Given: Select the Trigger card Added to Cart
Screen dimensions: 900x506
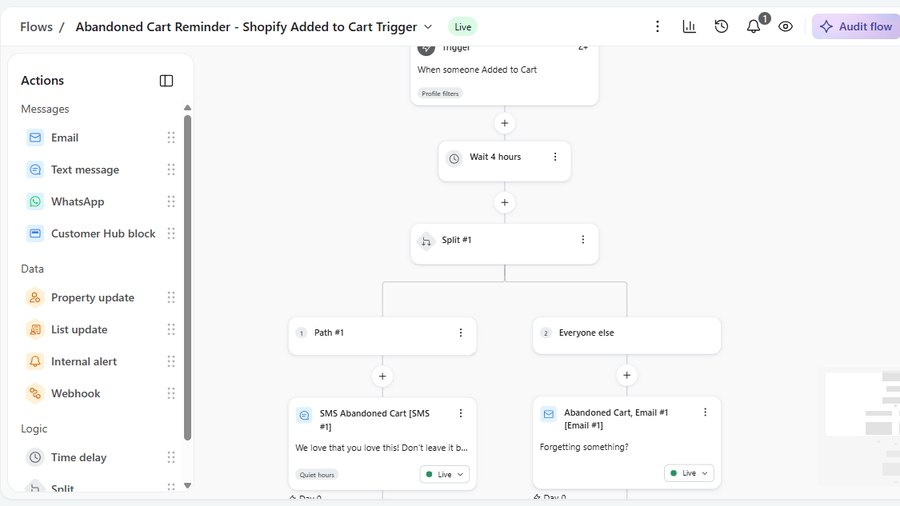Looking at the screenshot, I should point(505,75).
